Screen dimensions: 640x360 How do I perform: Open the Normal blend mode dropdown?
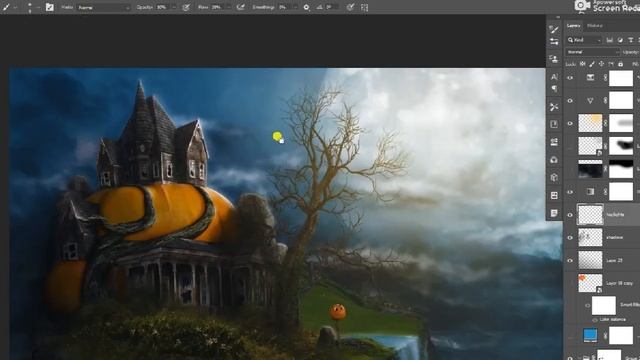pos(593,52)
